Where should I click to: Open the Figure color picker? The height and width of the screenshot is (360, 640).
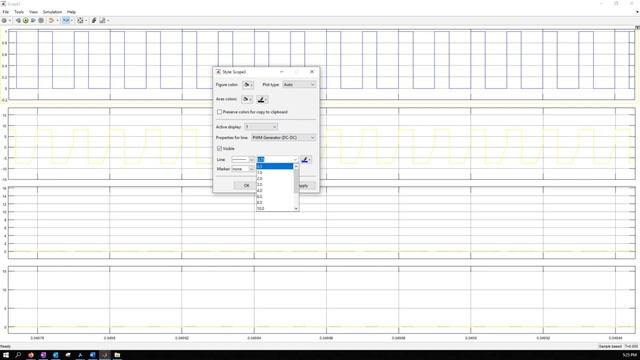(247, 85)
